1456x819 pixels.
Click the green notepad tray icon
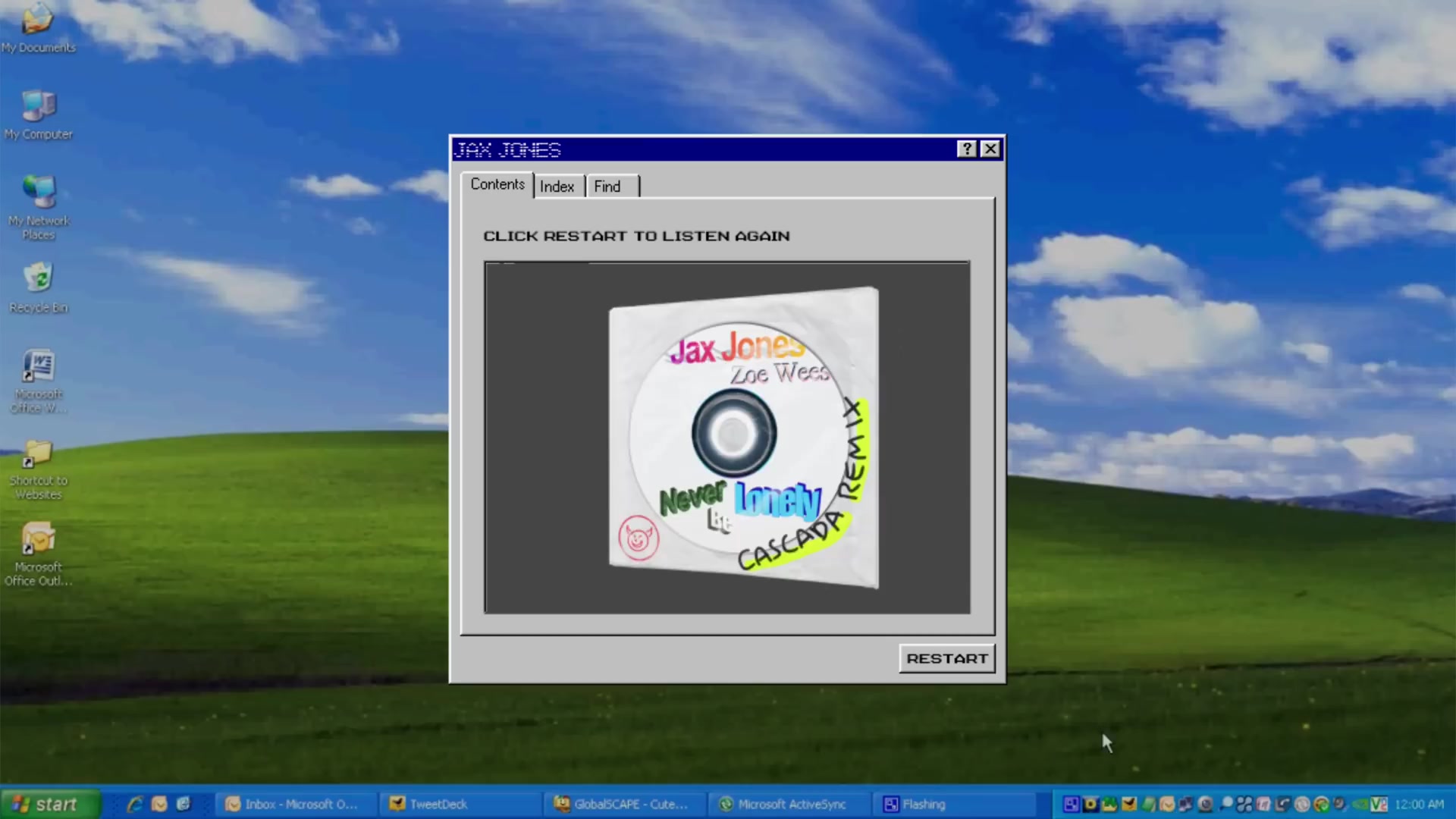pyautogui.click(x=1148, y=804)
